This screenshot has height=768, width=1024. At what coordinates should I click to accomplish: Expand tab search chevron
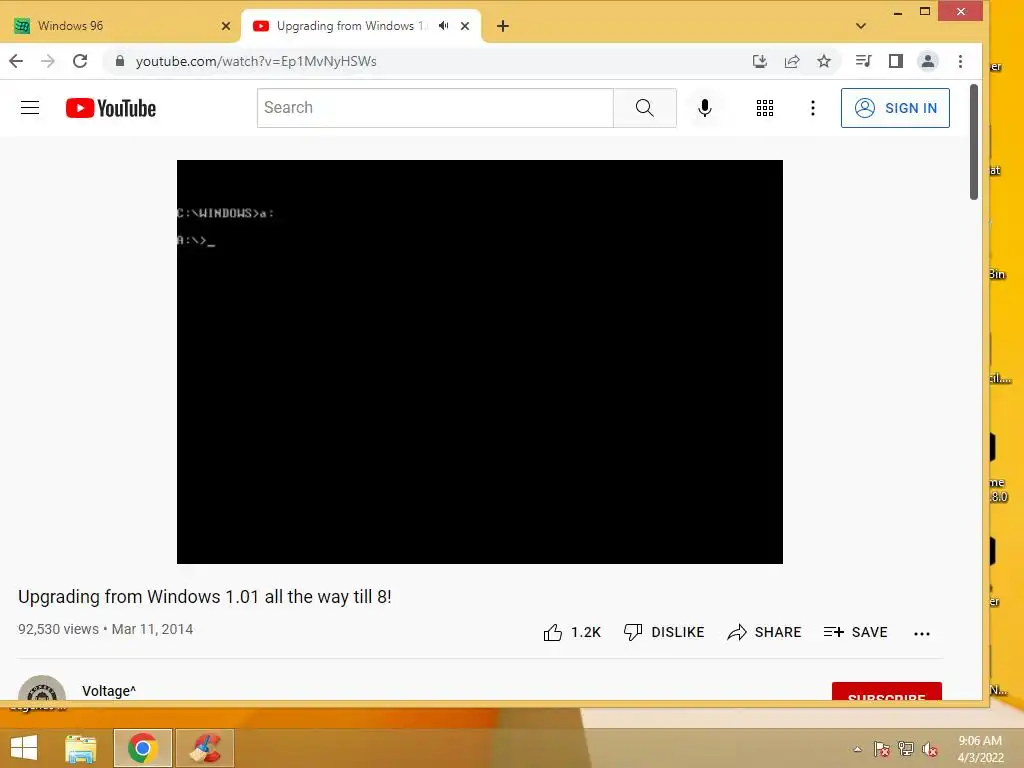click(861, 26)
